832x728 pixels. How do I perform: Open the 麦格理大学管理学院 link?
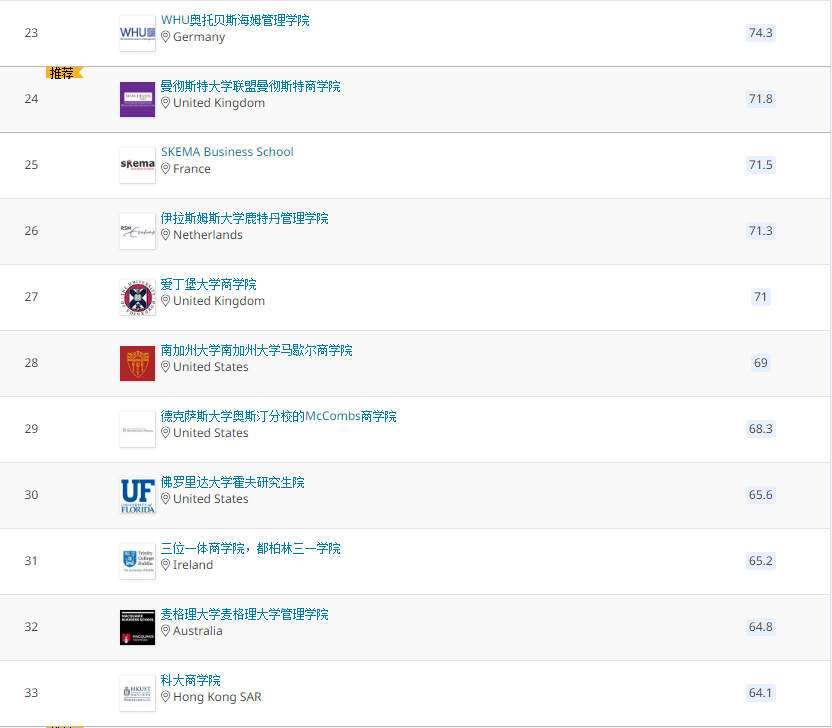pos(245,614)
